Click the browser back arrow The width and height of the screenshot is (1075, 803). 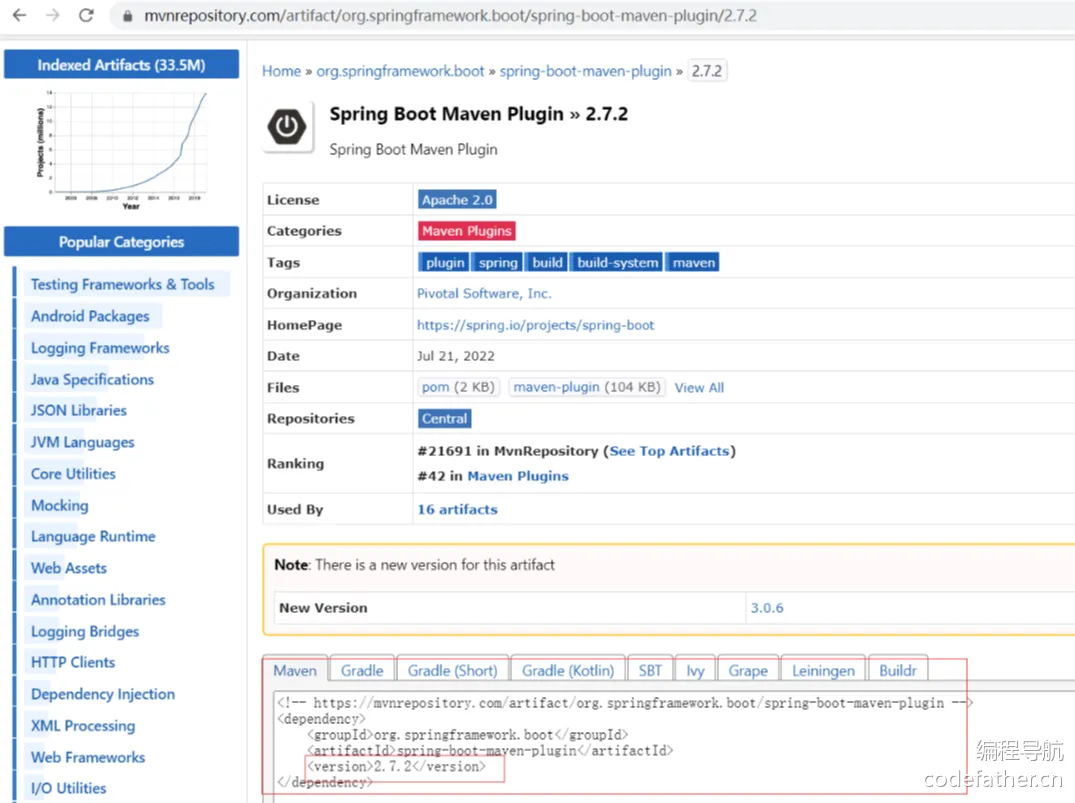point(19,15)
